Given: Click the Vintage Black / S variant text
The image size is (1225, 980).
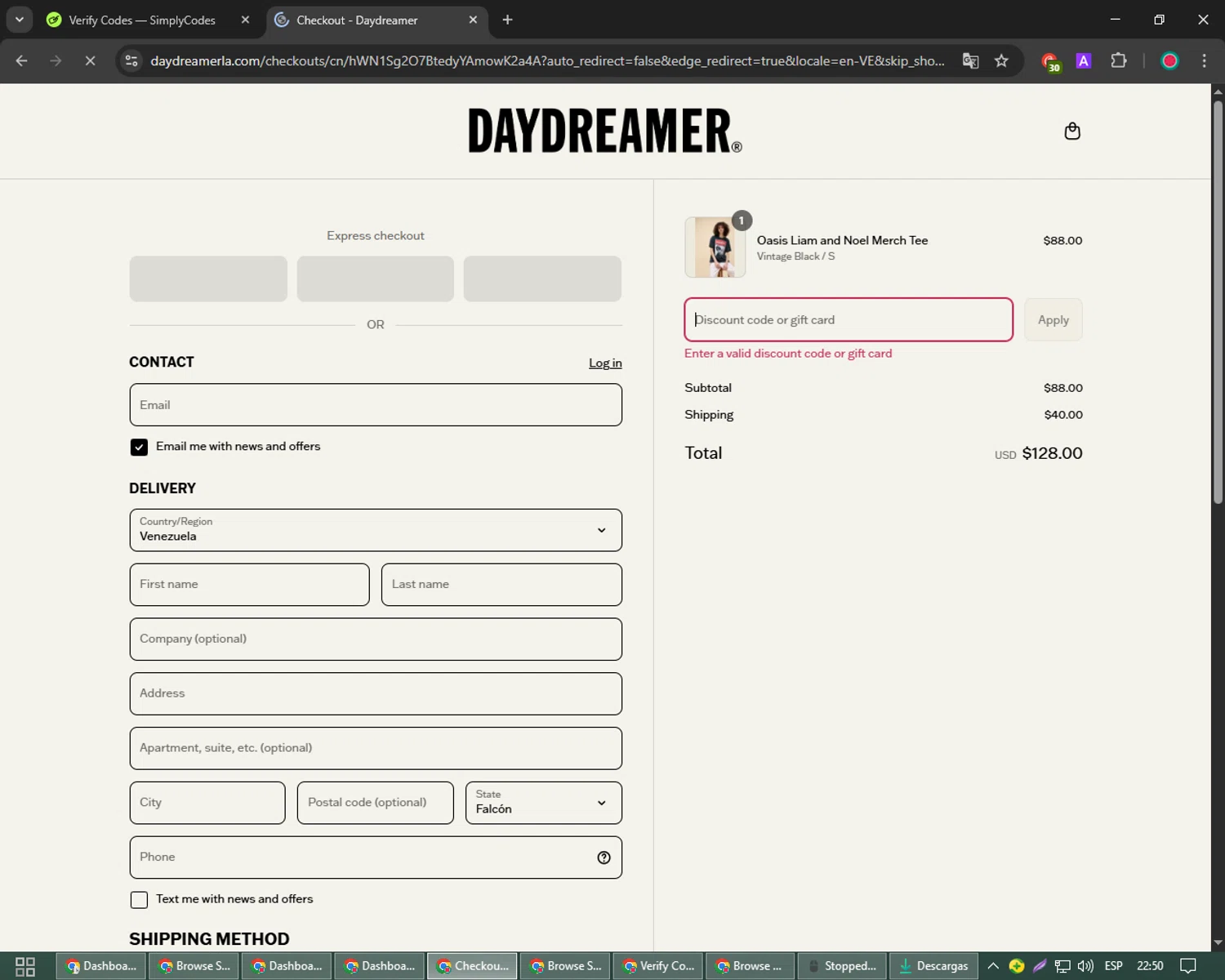Looking at the screenshot, I should [795, 256].
